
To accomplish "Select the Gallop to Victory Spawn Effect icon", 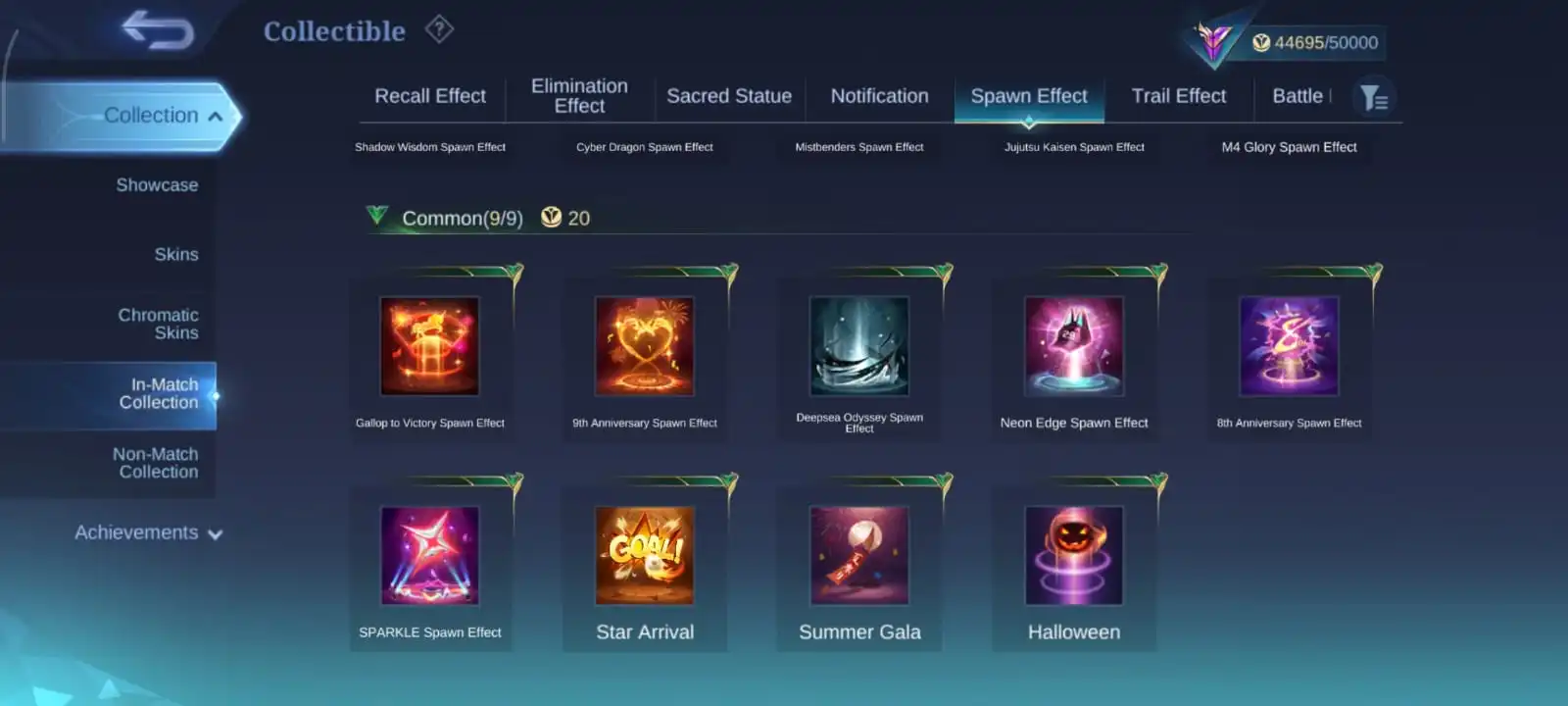I will [429, 346].
